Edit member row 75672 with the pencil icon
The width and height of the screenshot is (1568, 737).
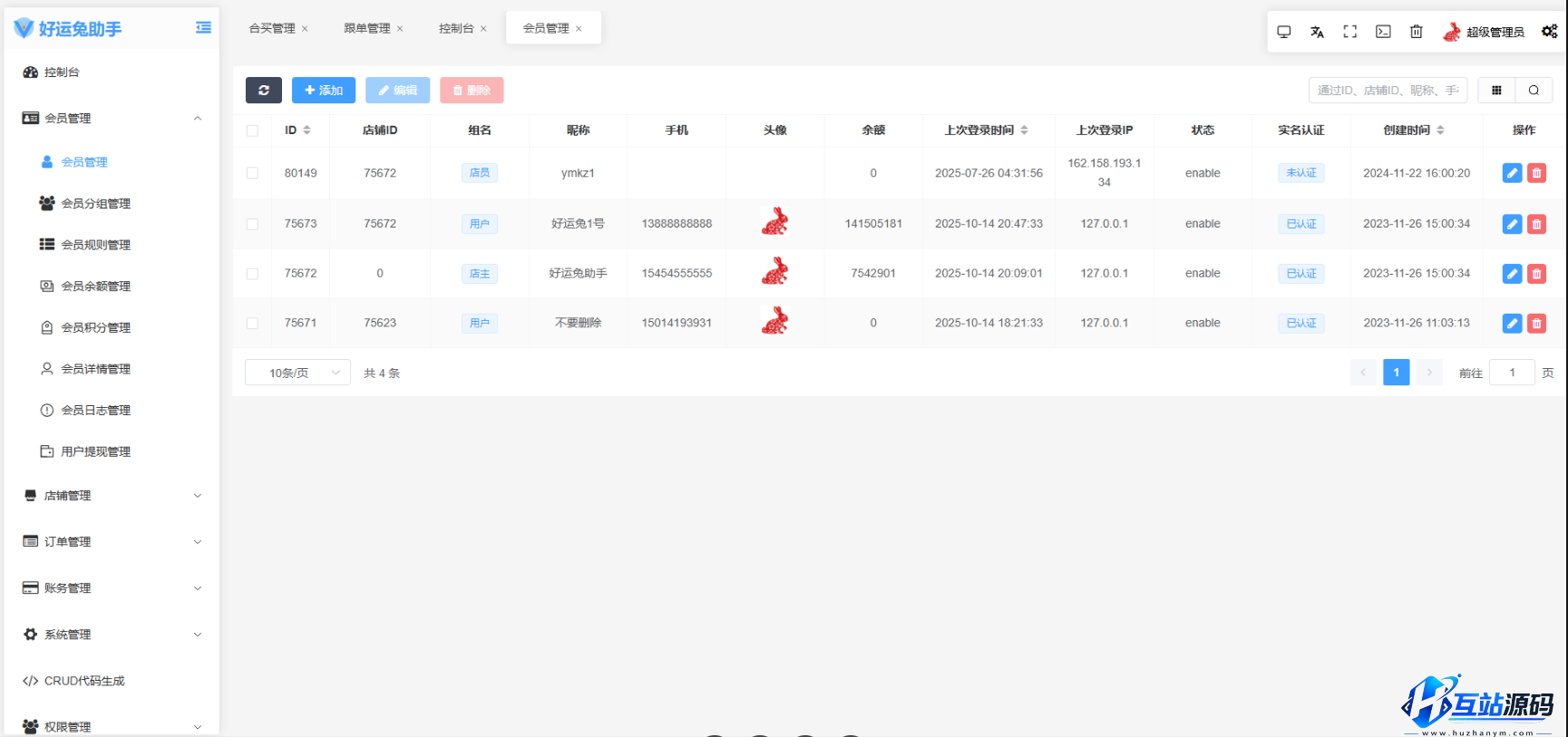coord(1512,274)
